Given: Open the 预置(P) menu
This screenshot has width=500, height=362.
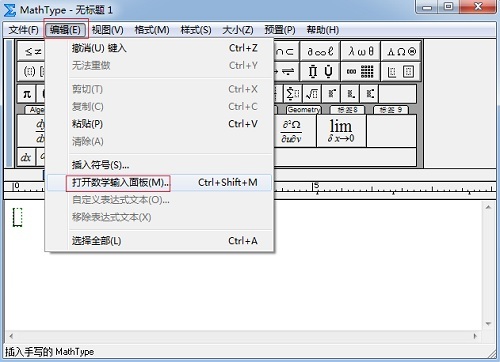Looking at the screenshot, I should [x=280, y=30].
